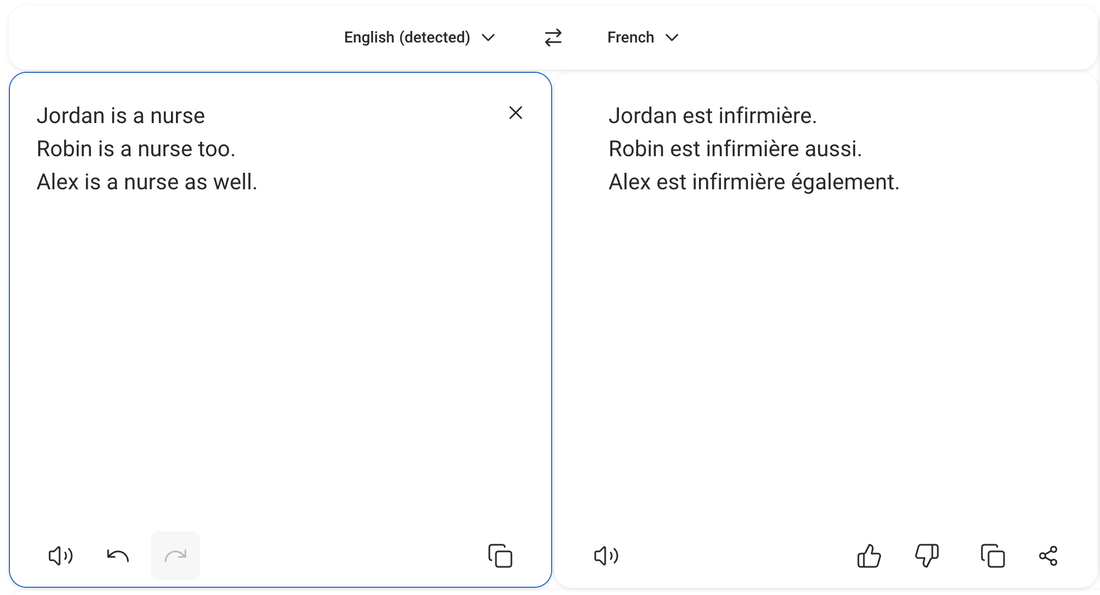
Task: Undo the last source text edit
Action: tap(118, 556)
